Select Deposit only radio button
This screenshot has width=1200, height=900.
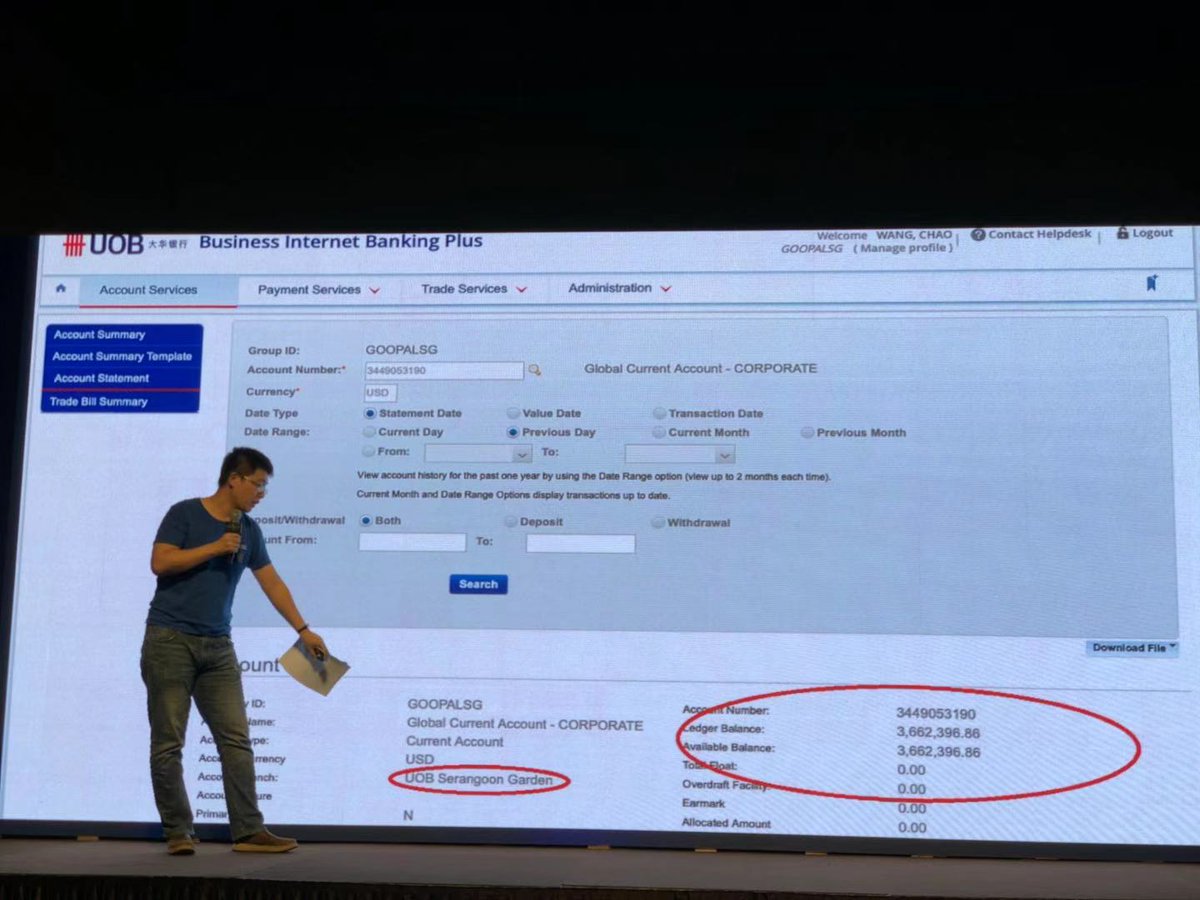511,522
